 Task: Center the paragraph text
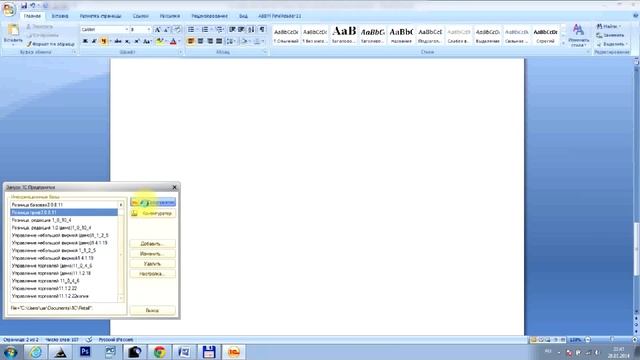pyautogui.click(x=200, y=41)
